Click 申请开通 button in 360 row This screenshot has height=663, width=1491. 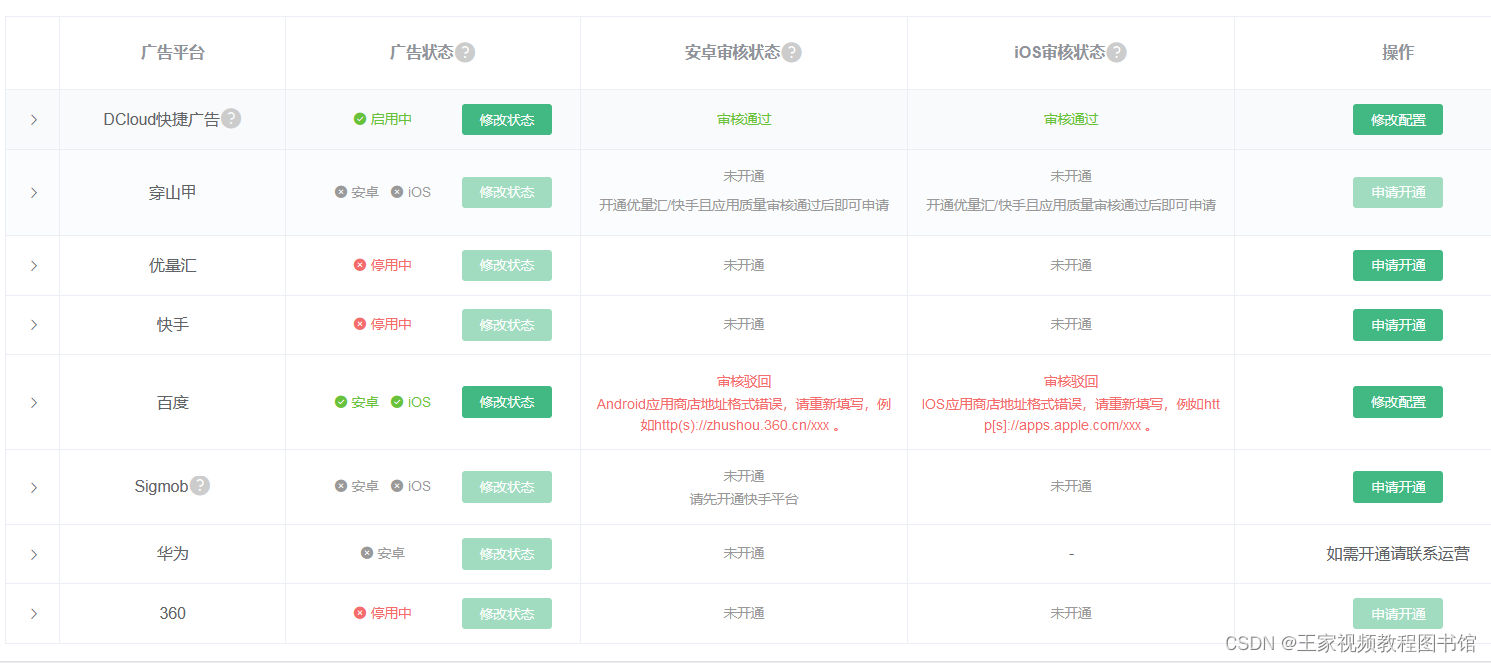coord(1398,613)
